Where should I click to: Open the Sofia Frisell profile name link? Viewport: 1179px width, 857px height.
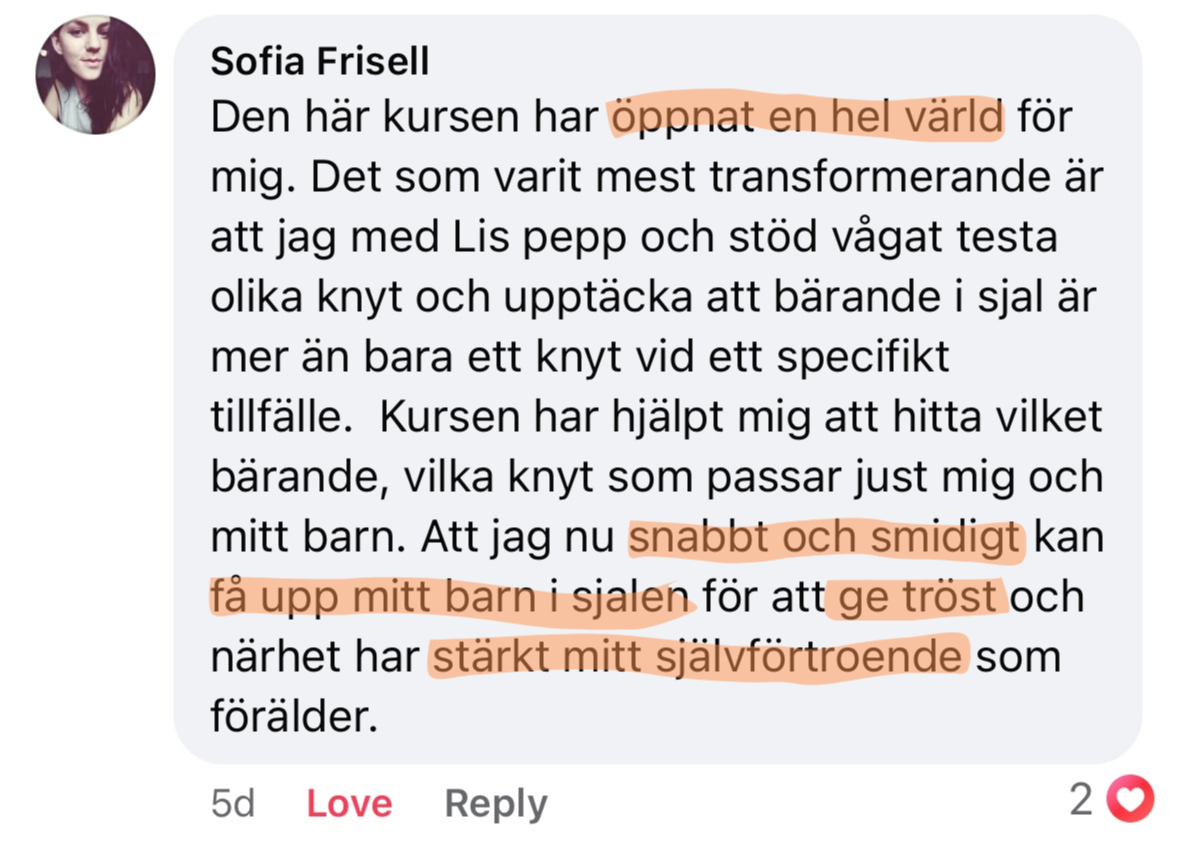coord(319,62)
